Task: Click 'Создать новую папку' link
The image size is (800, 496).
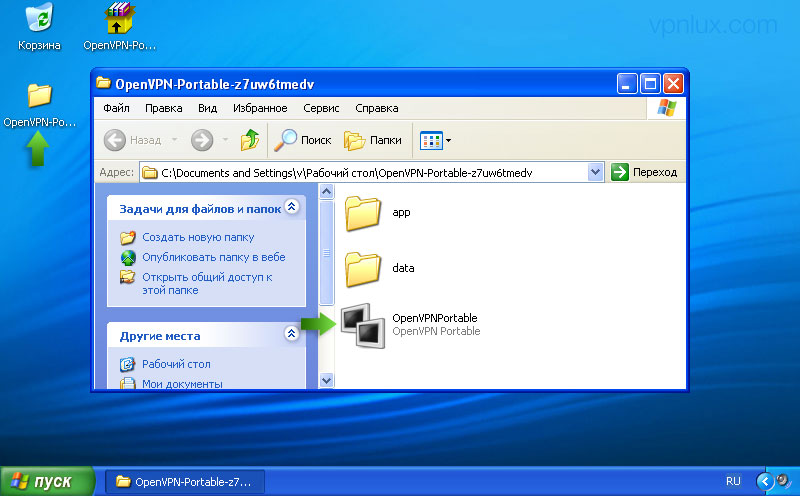Action: pyautogui.click(x=198, y=237)
